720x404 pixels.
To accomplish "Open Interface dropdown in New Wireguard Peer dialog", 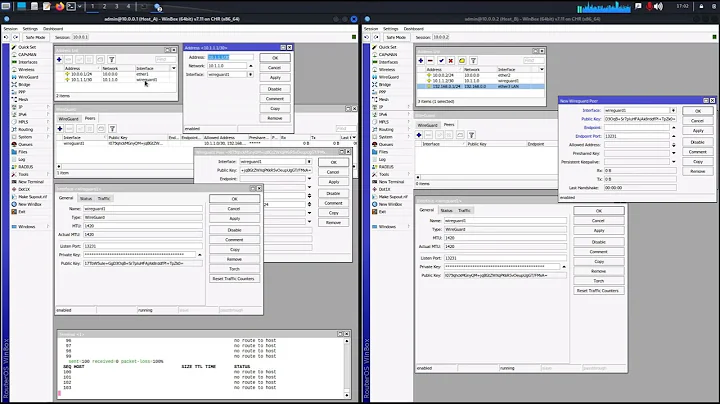I will [x=673, y=111].
